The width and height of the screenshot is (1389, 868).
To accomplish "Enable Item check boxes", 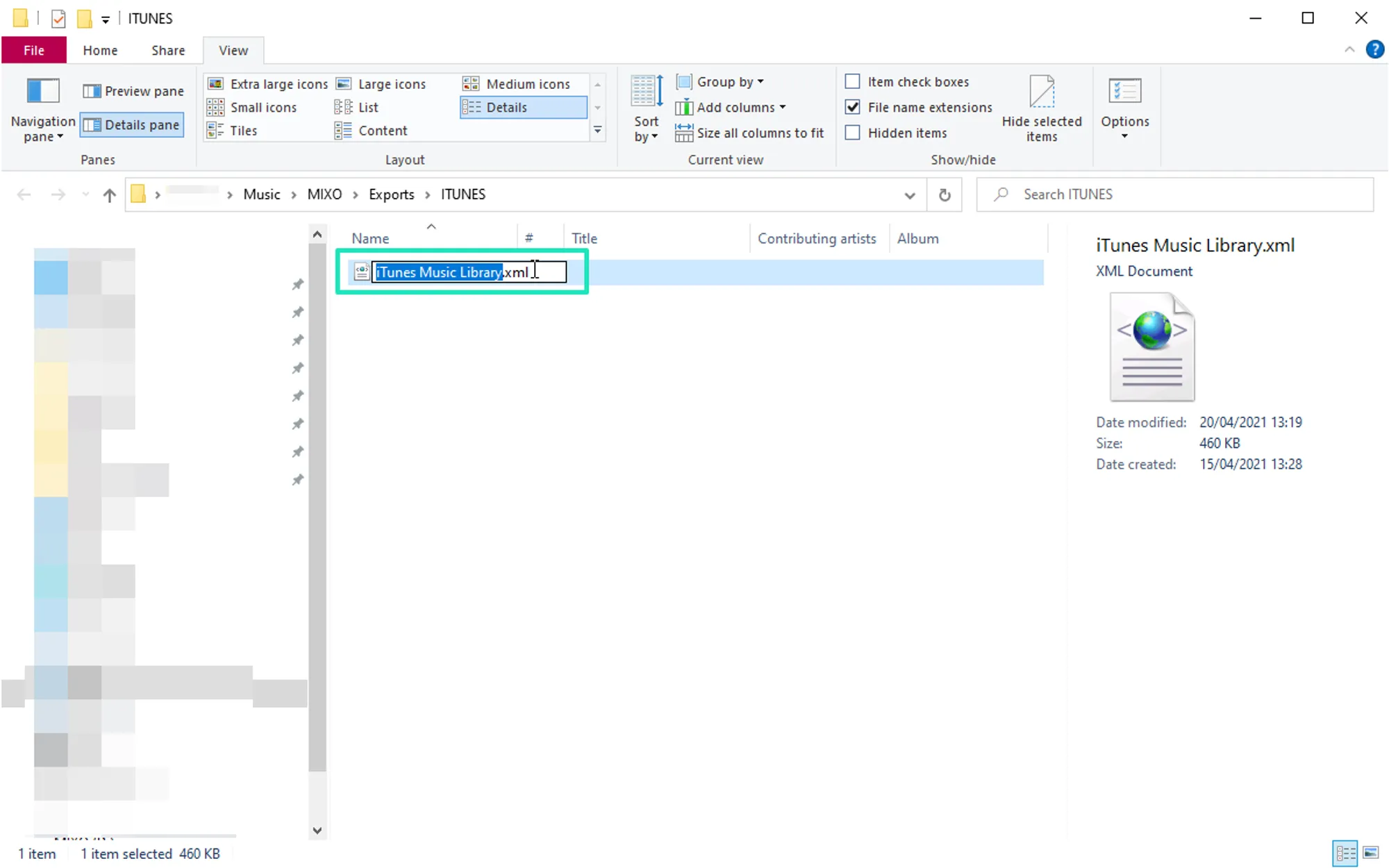I will (852, 82).
